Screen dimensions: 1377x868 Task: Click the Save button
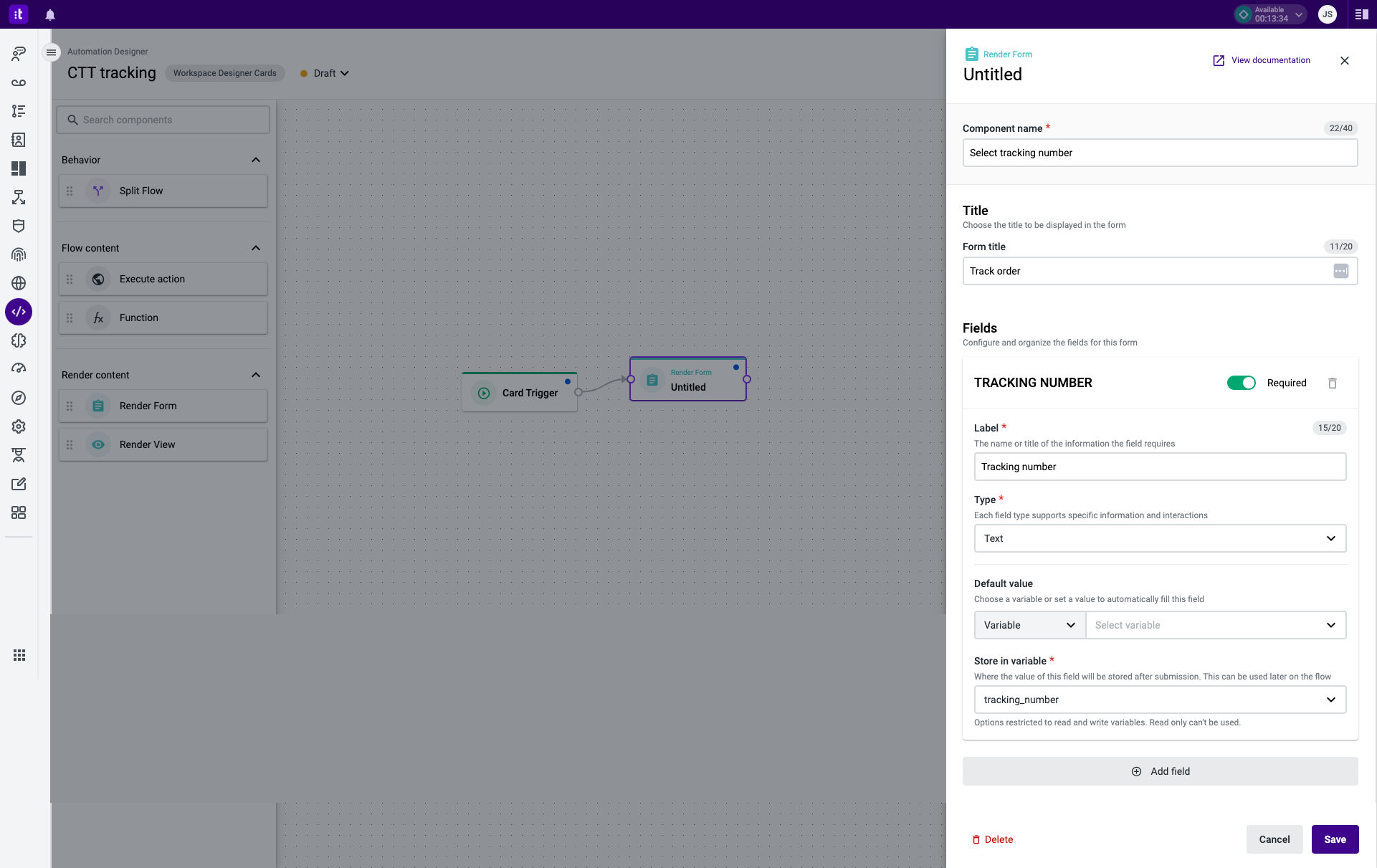click(1334, 839)
